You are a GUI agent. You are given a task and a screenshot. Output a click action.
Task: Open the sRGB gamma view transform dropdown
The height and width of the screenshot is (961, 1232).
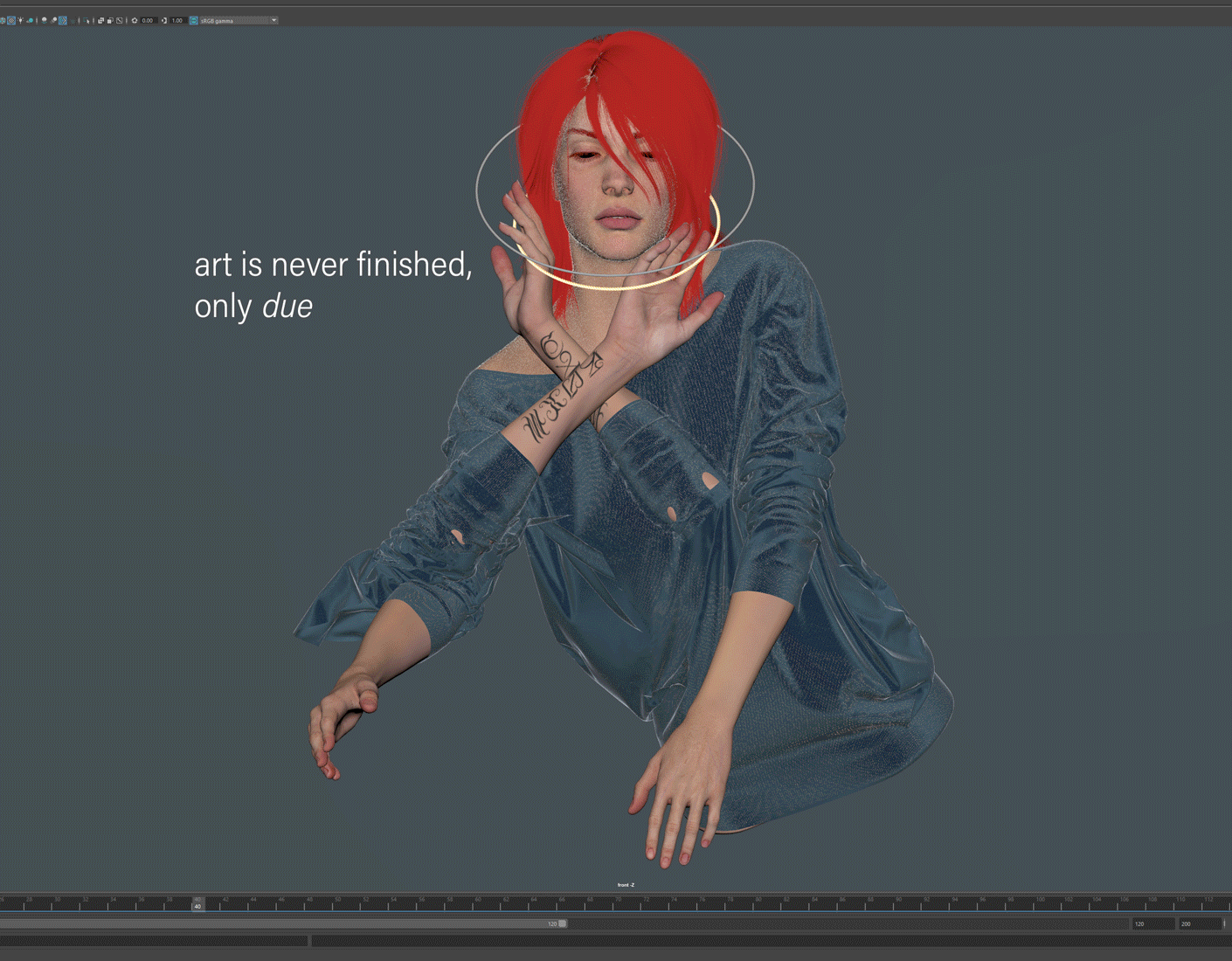click(239, 20)
